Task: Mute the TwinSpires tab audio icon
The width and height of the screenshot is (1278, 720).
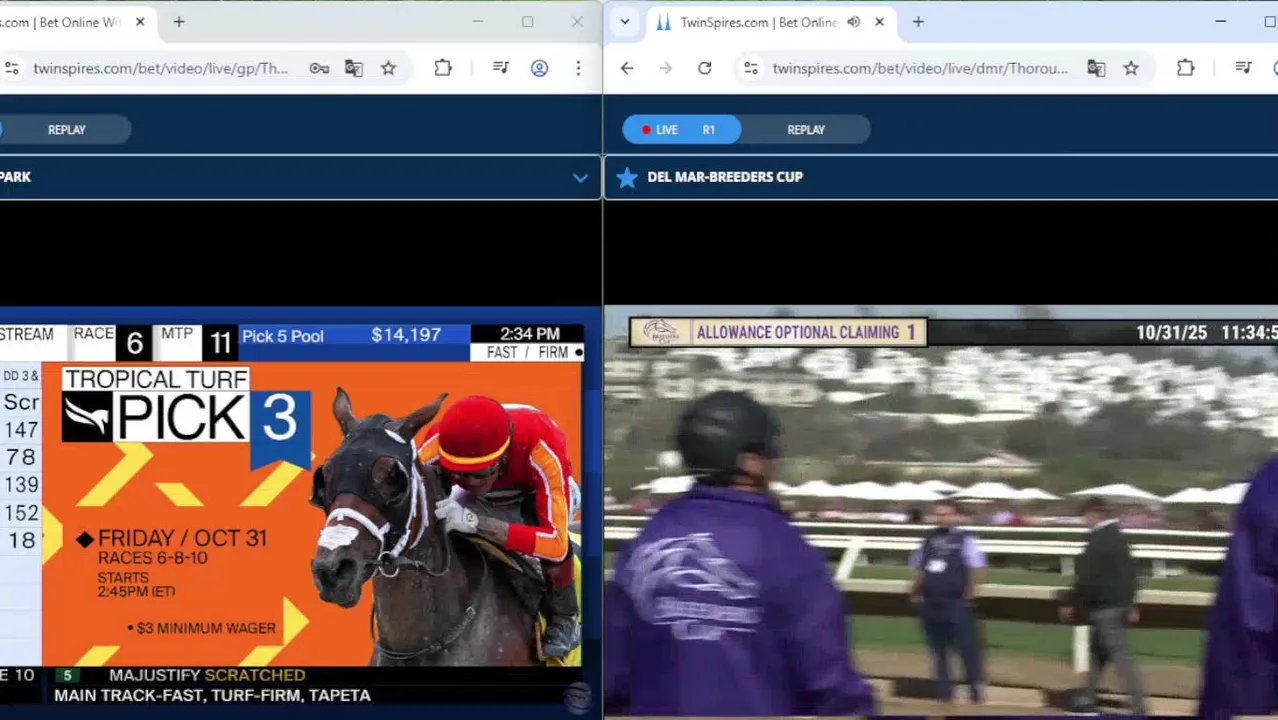Action: pyautogui.click(x=853, y=21)
